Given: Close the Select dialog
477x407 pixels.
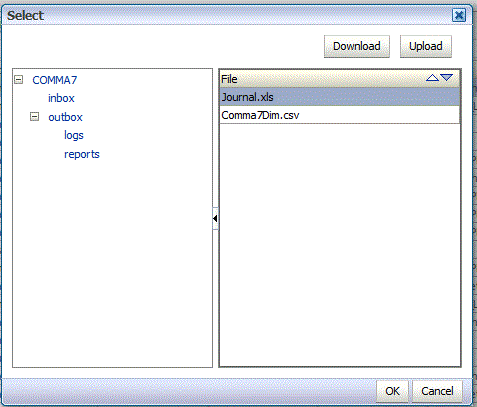Looking at the screenshot, I should [x=459, y=15].
